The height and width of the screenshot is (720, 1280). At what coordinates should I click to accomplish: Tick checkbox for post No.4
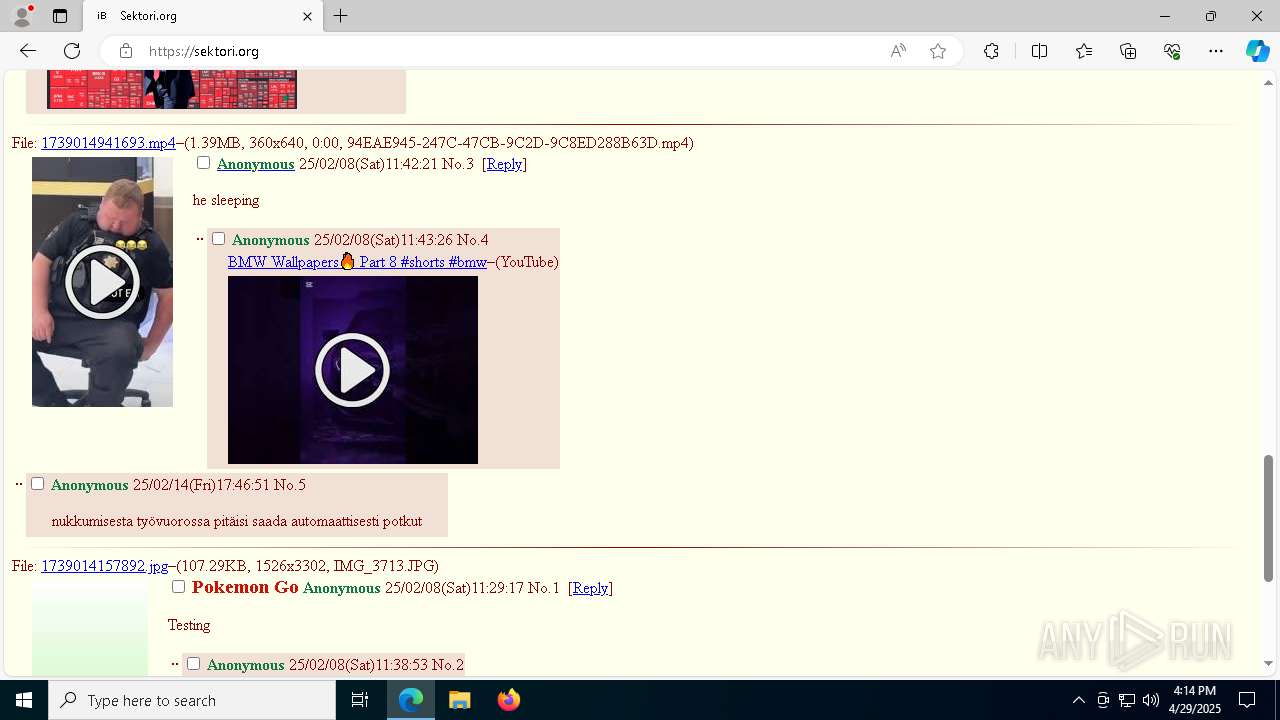[x=218, y=239]
